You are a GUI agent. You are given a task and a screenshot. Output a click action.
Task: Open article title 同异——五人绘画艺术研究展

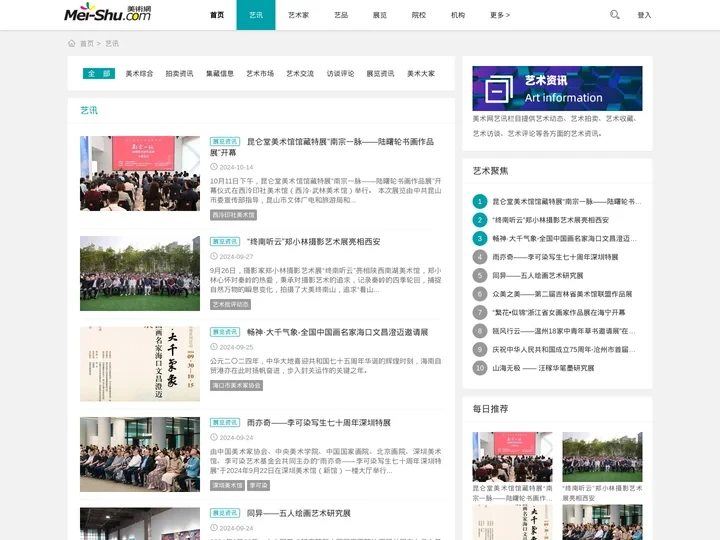pyautogui.click(x=299, y=513)
